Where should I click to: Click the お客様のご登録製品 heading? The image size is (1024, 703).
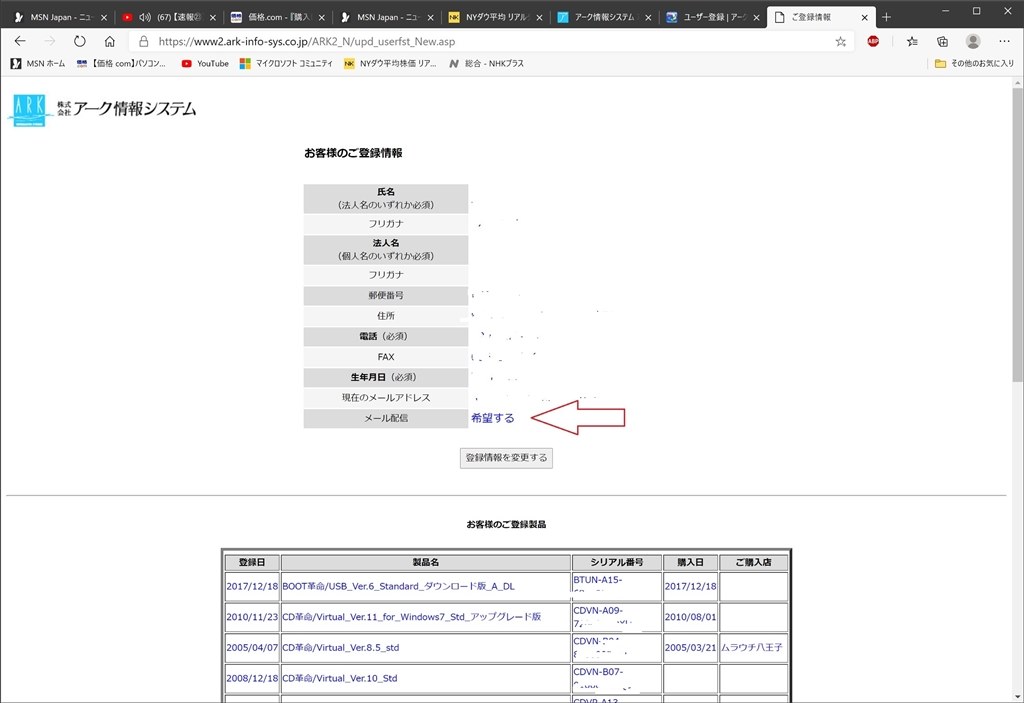[x=506, y=524]
